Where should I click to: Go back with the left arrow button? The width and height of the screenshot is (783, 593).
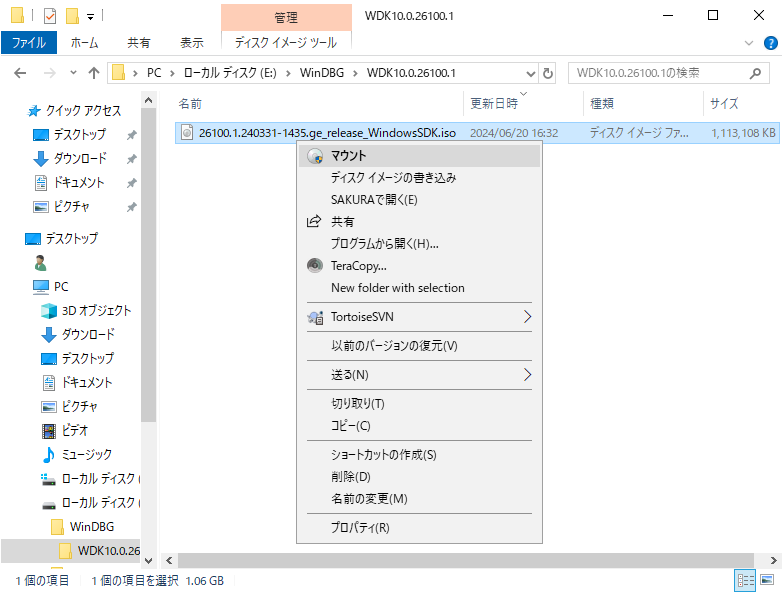[x=20, y=73]
